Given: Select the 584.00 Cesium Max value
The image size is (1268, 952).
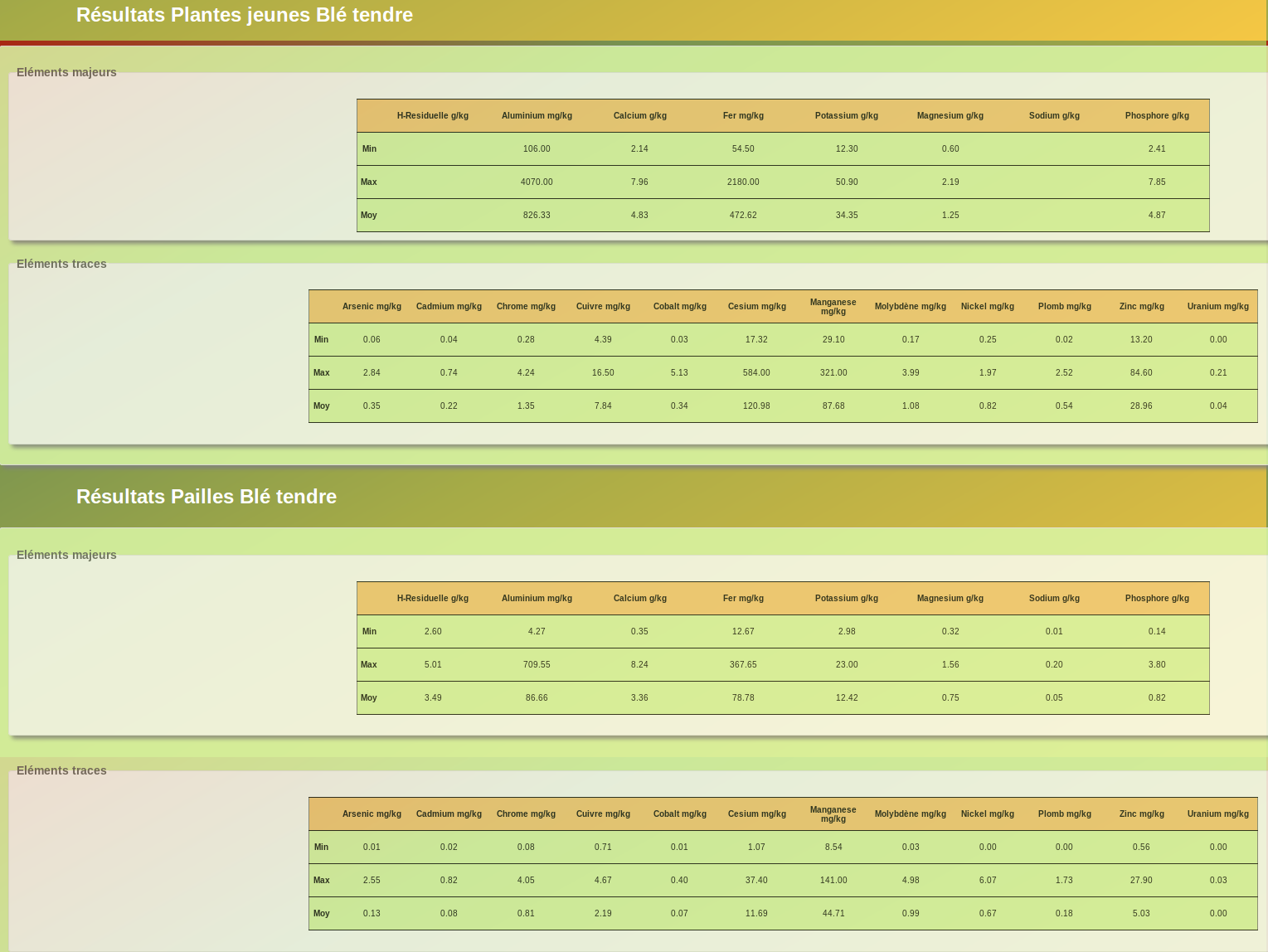Looking at the screenshot, I should tap(756, 372).
